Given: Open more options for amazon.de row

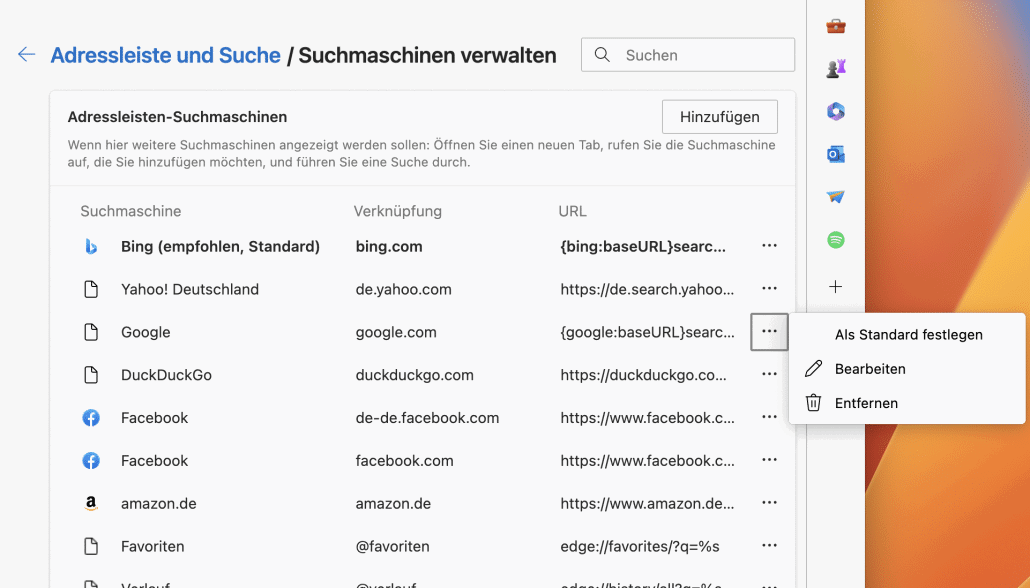Looking at the screenshot, I should click(769, 503).
